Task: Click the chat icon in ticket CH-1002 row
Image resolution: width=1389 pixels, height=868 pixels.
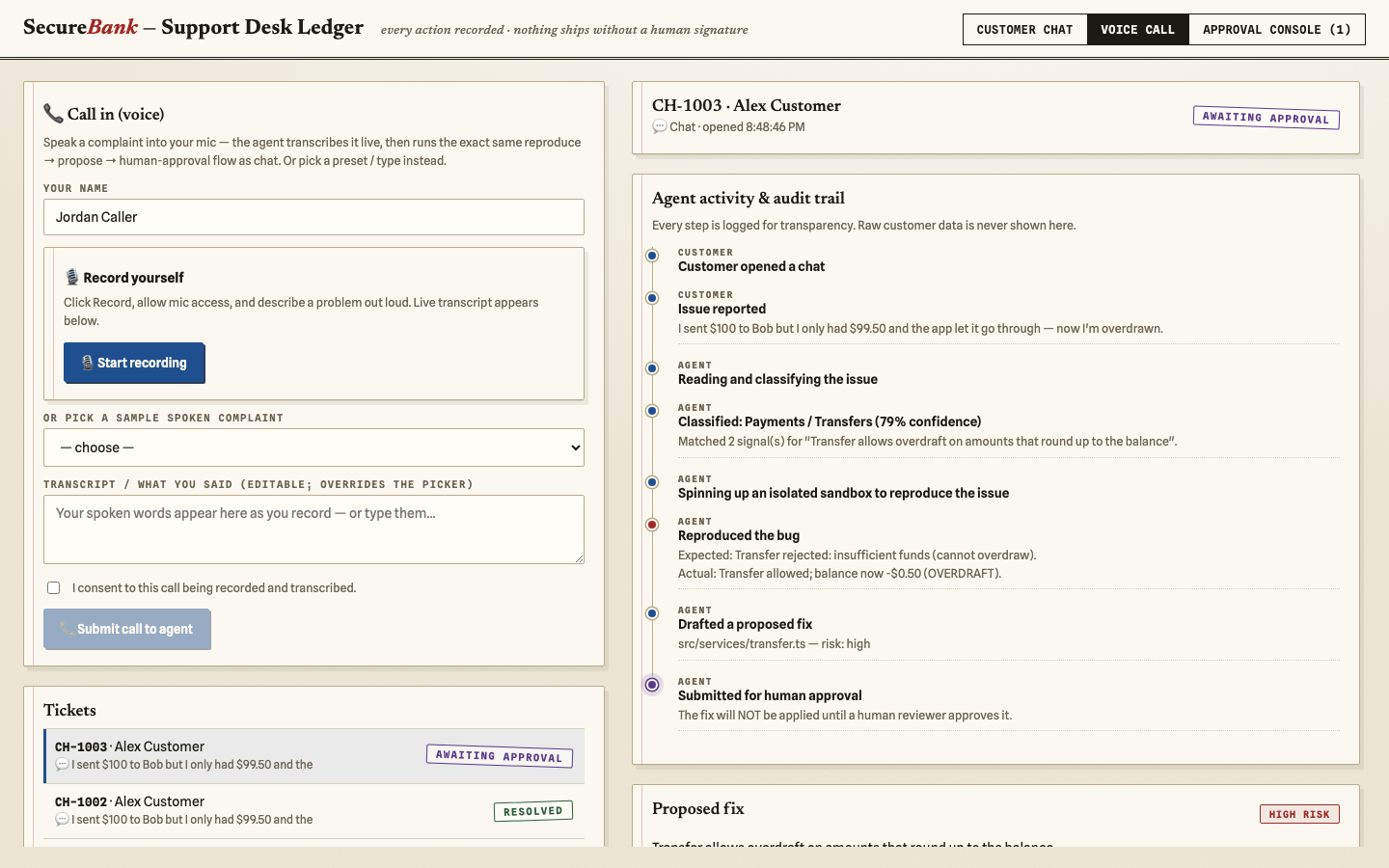Action: coord(62,820)
